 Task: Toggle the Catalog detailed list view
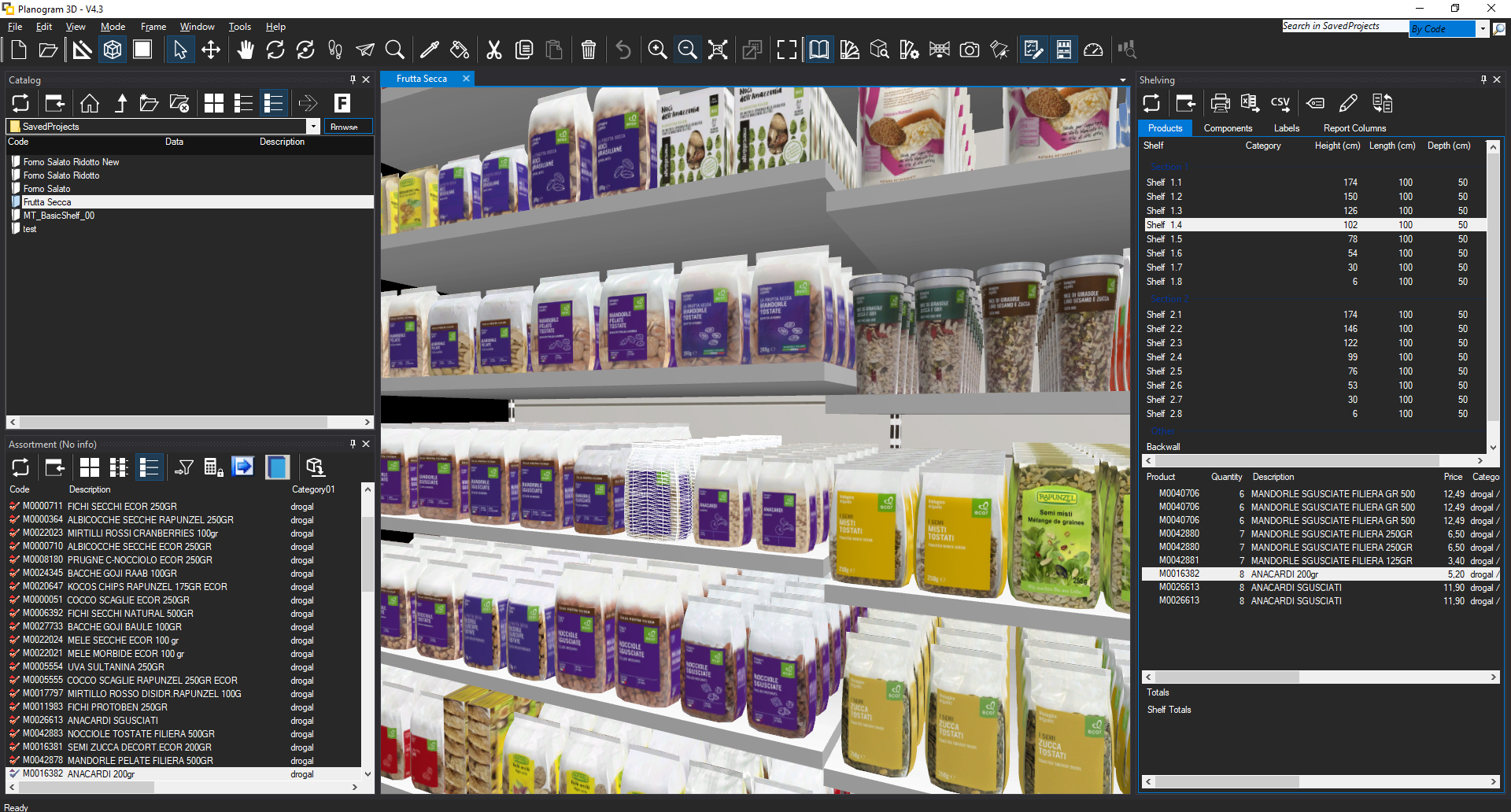point(274,103)
